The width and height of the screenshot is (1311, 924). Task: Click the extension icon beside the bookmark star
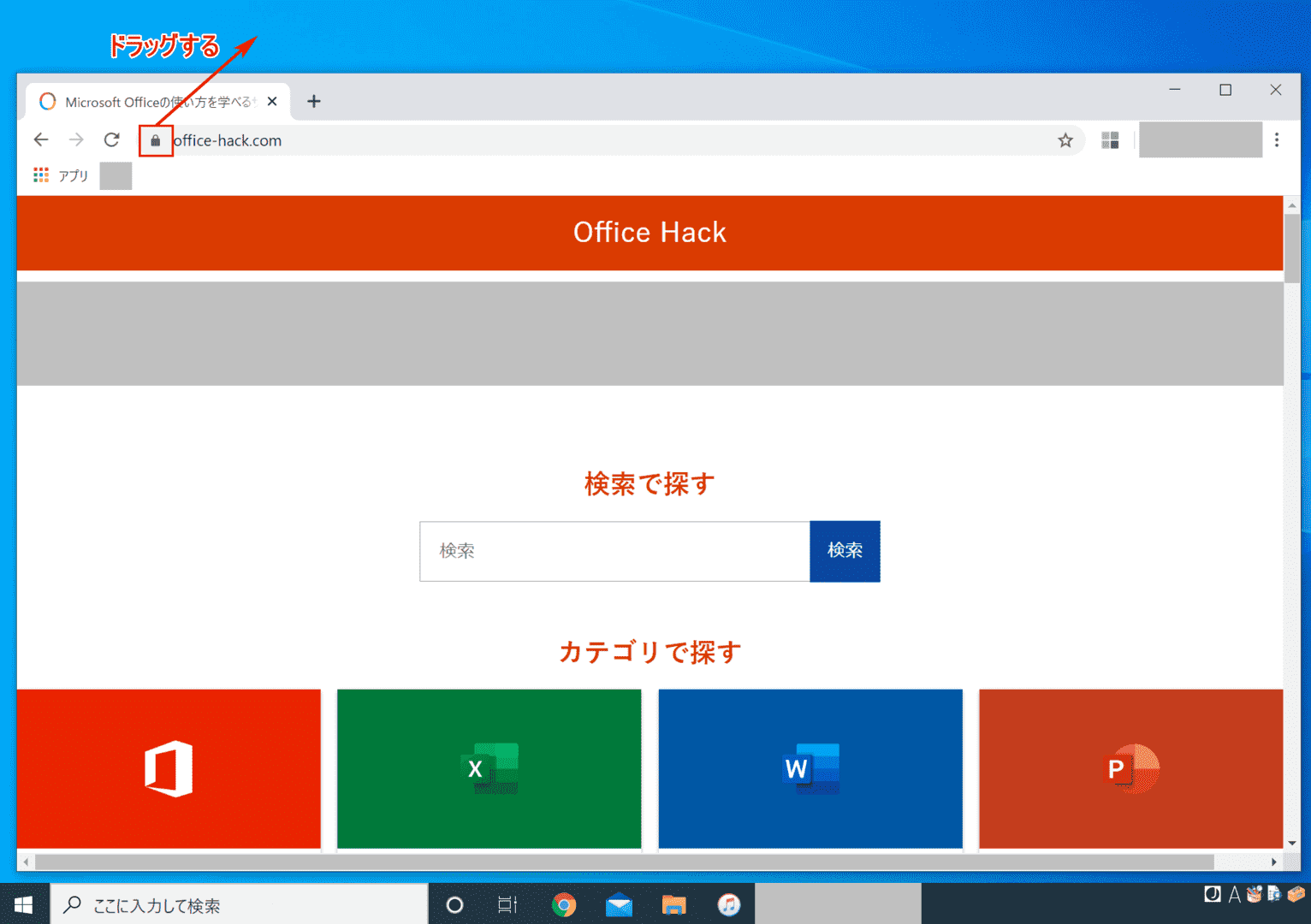pos(1110,140)
